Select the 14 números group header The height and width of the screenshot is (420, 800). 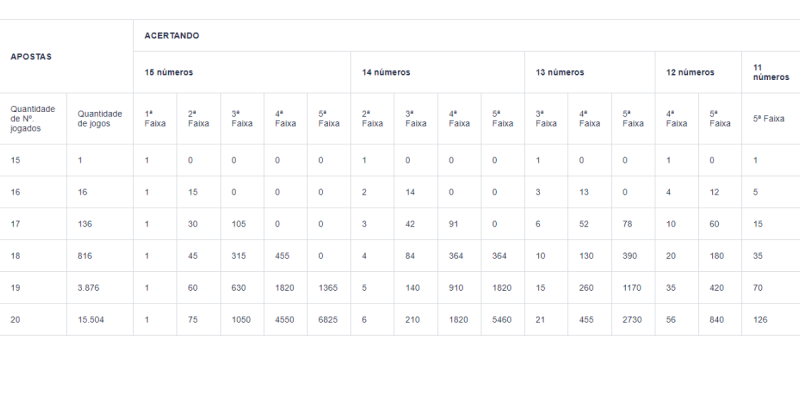click(x=386, y=72)
